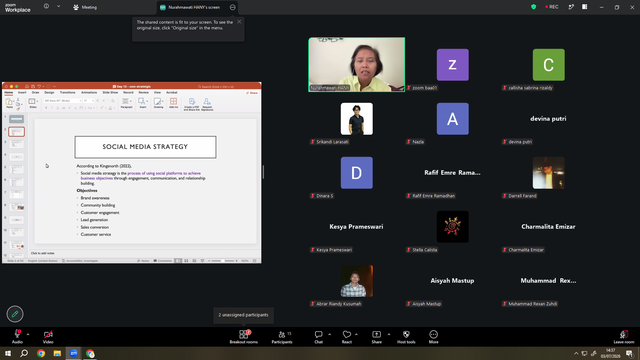640x360 pixels.
Task: Select Darrell Farand's profile picture
Action: (x=549, y=173)
